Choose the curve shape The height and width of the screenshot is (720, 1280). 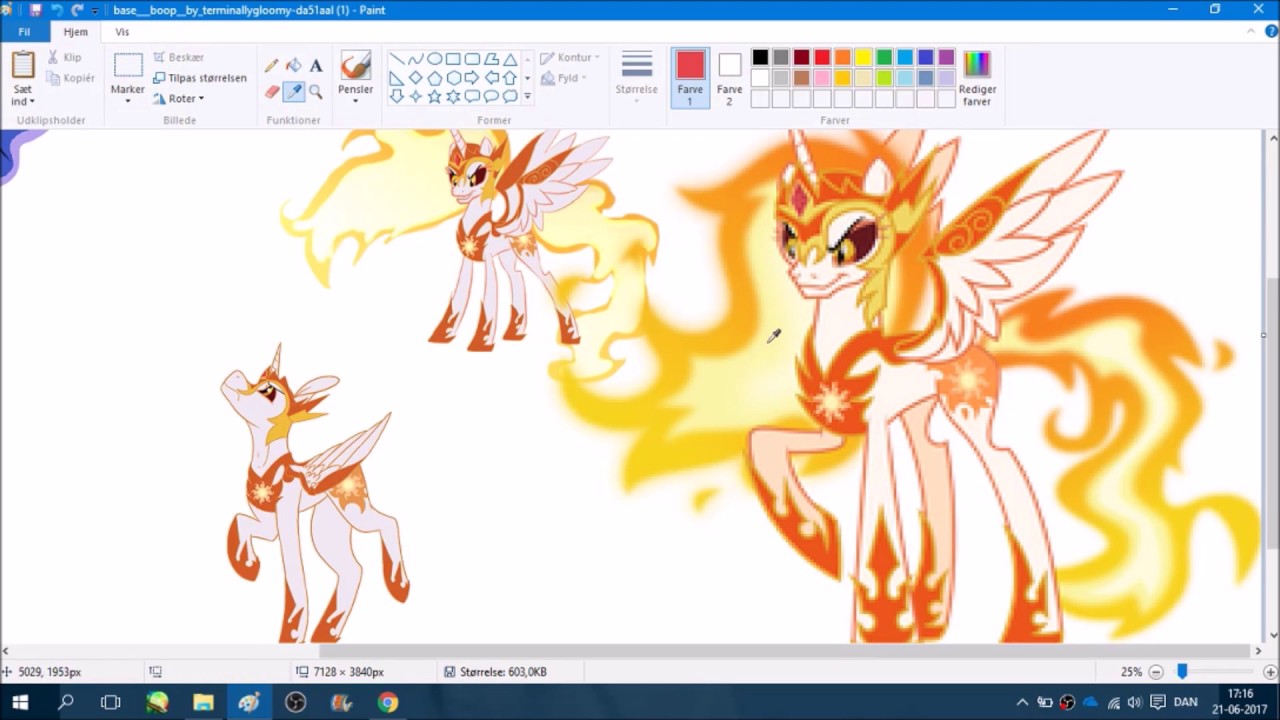416,59
